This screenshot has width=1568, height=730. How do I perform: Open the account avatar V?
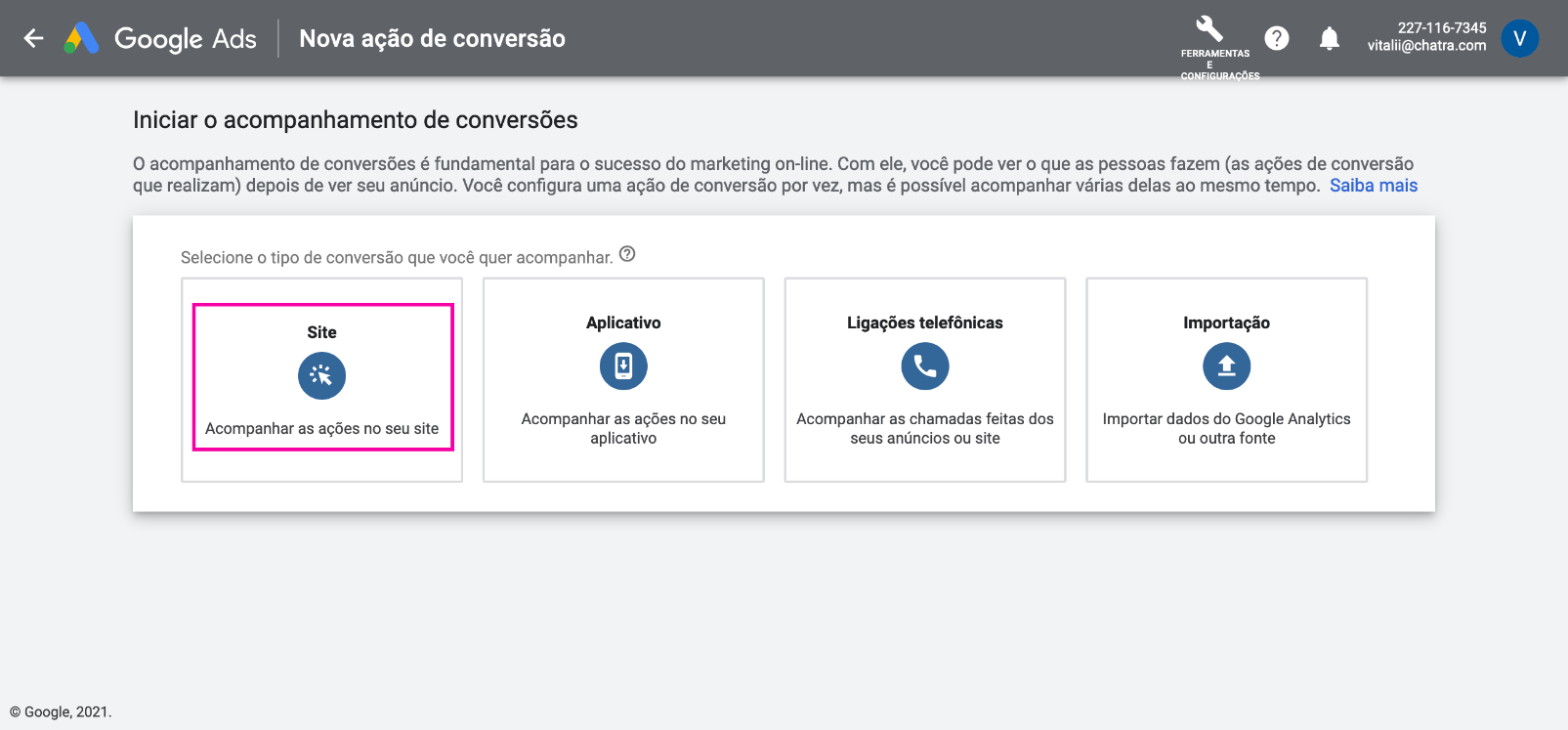(1519, 38)
